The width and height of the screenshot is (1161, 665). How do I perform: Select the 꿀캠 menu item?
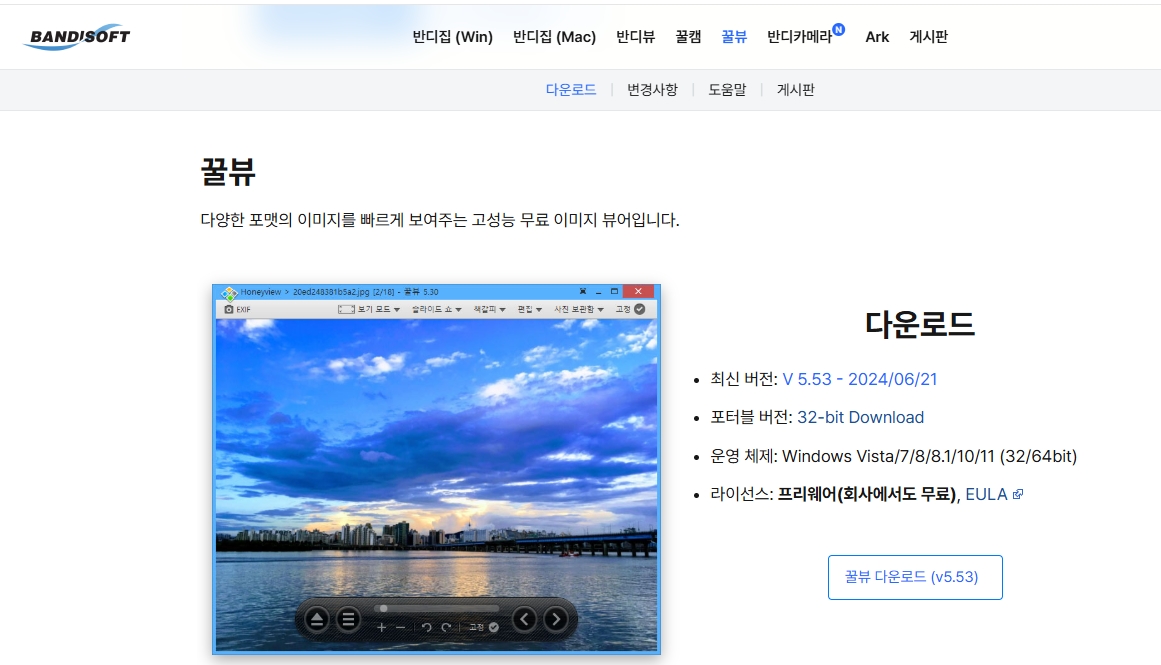pyautogui.click(x=687, y=36)
